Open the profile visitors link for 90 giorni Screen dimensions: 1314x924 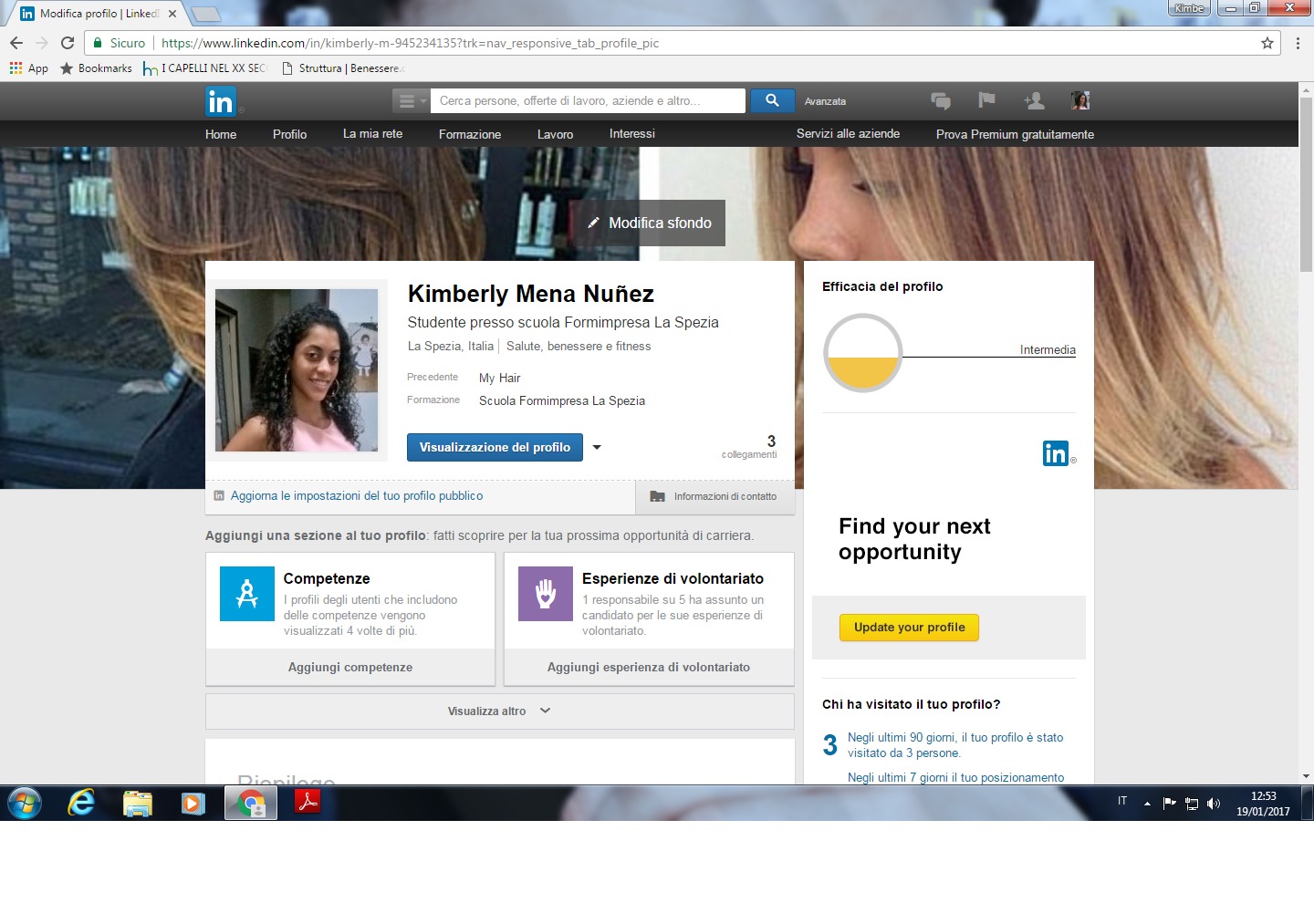(955, 745)
